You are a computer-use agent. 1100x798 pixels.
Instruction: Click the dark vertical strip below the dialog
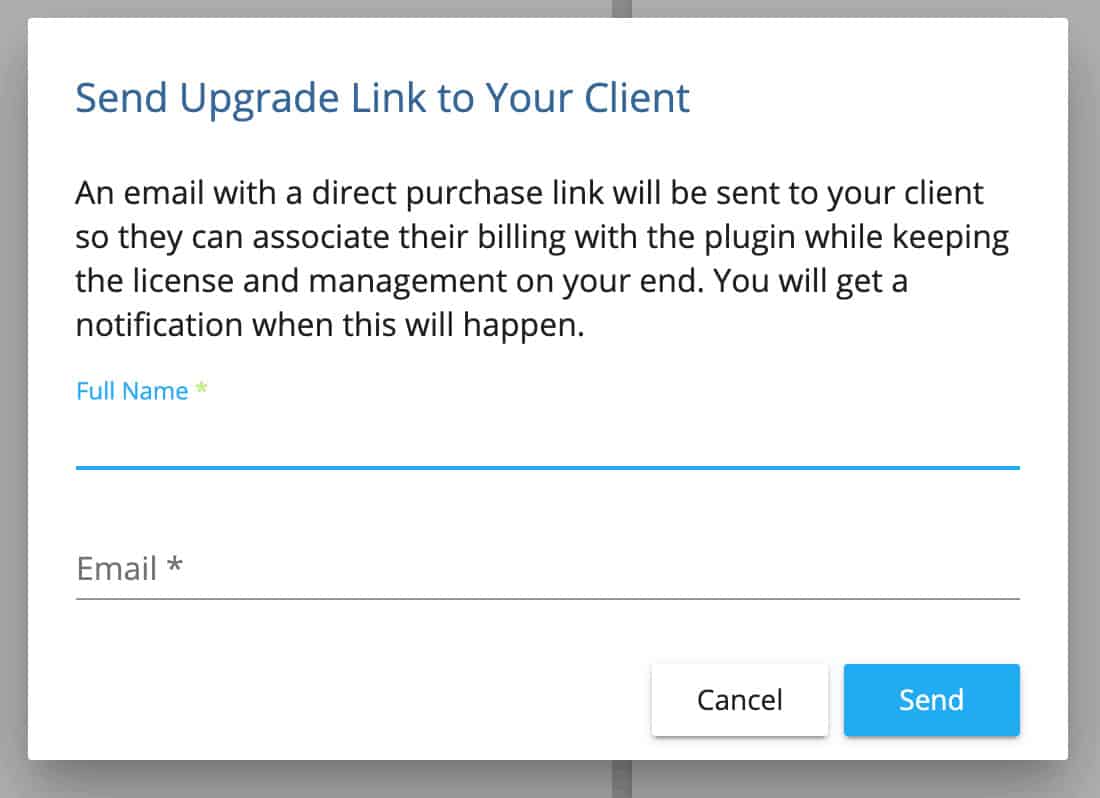click(622, 780)
